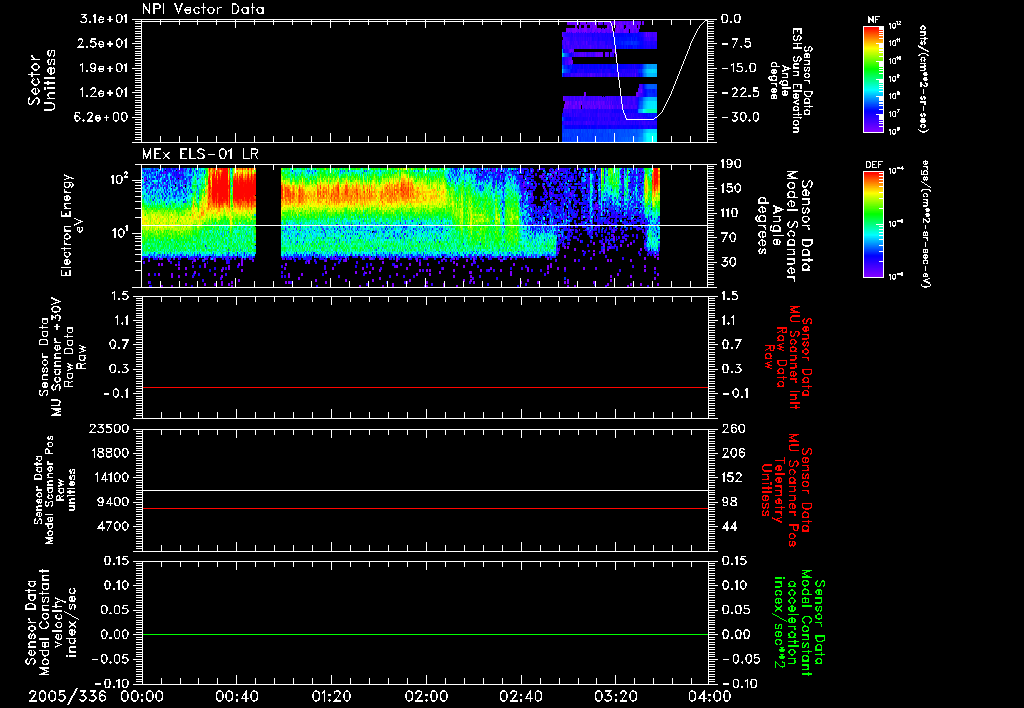
Task: Click the "Sector Unitless" axis label
Action: [x=42, y=80]
